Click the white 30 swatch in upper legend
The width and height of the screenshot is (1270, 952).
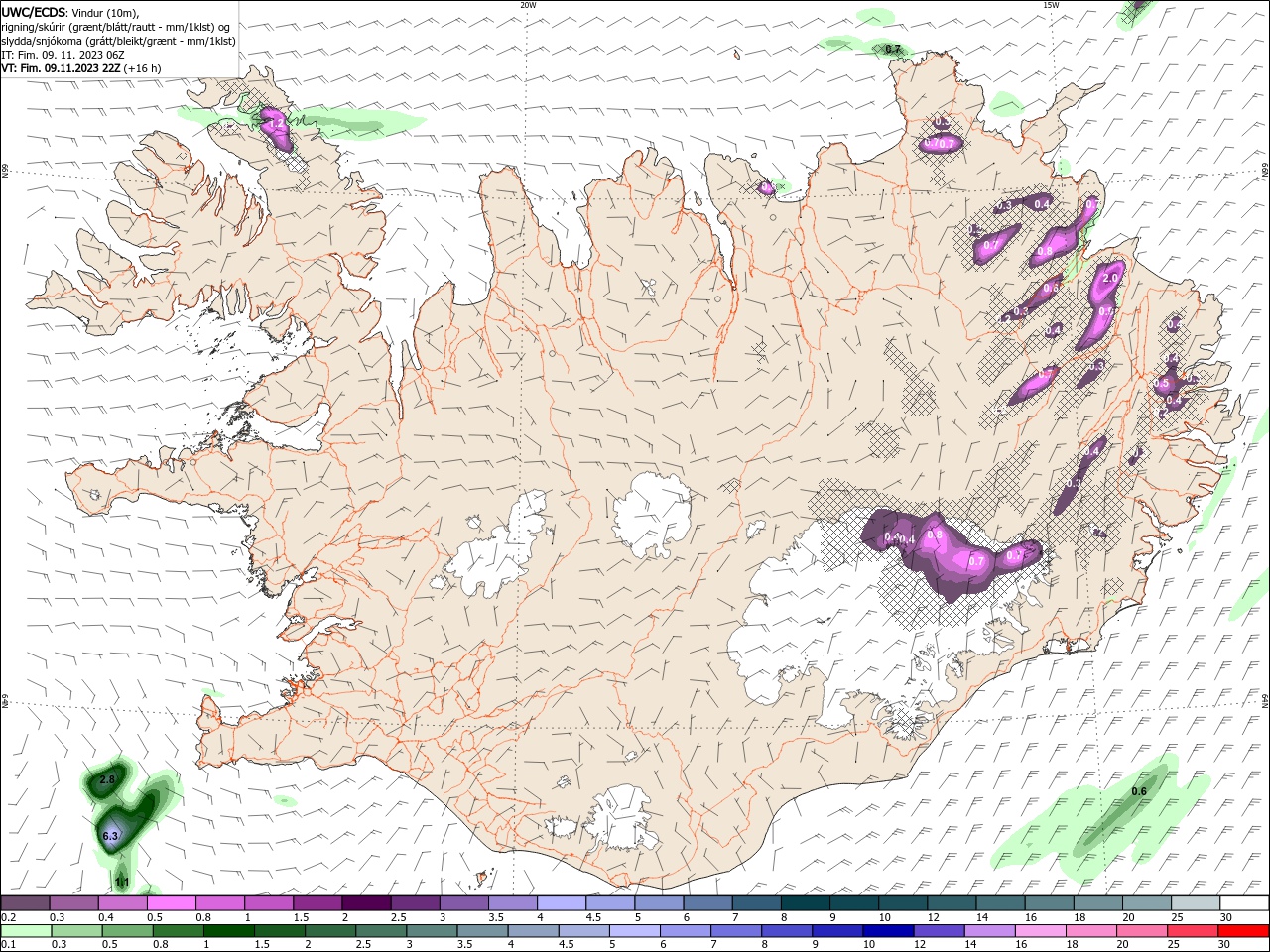click(1244, 903)
